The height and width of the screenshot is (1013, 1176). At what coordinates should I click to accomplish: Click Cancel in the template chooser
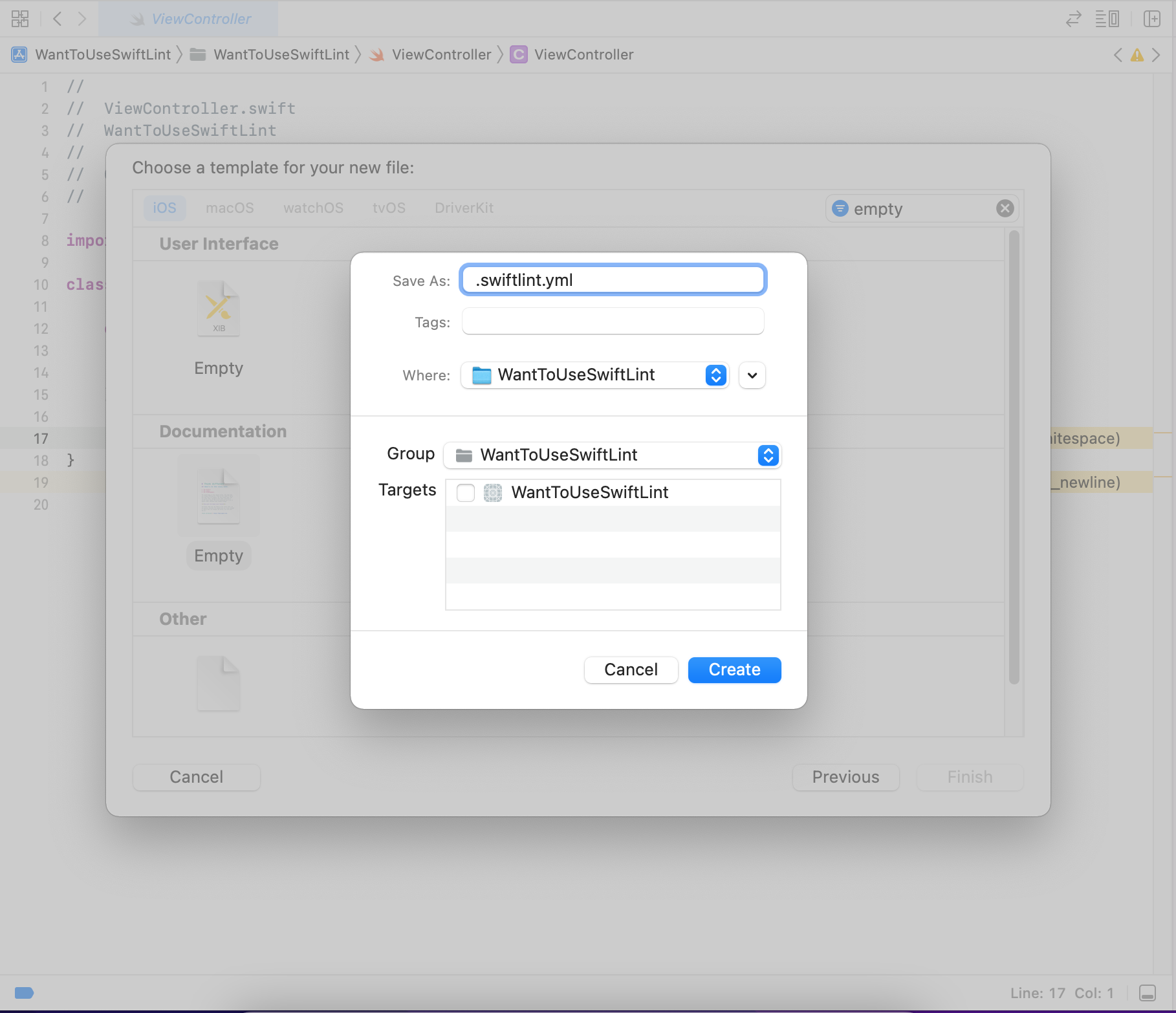(x=196, y=778)
